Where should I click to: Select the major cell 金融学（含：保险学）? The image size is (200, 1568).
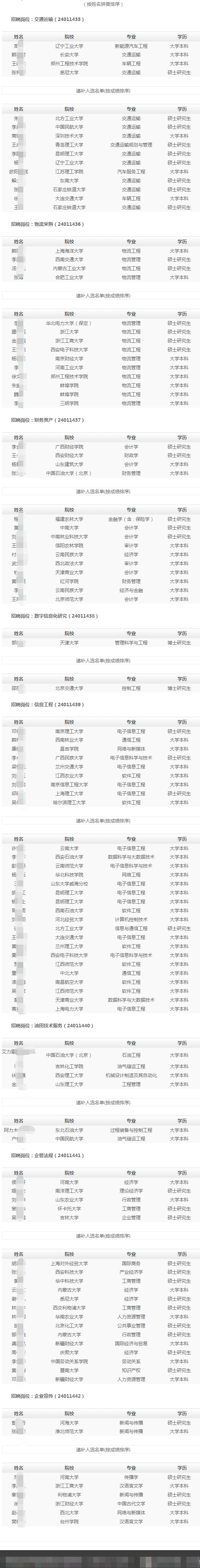tap(131, 519)
